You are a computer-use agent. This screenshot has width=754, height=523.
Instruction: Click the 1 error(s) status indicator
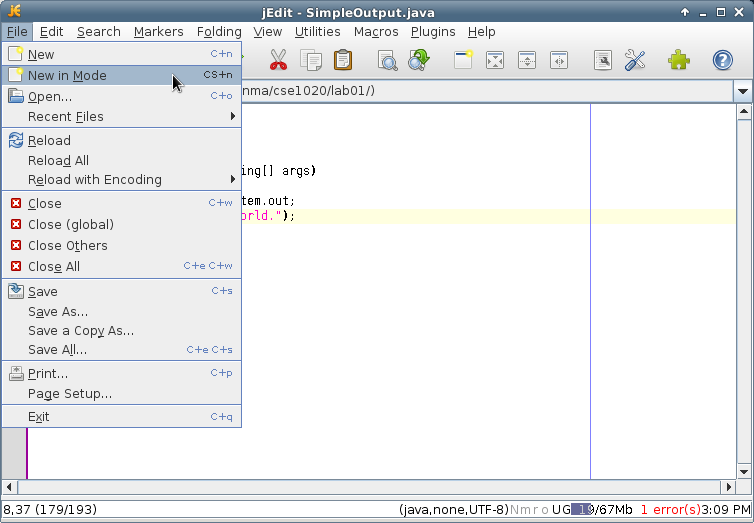[x=671, y=510]
